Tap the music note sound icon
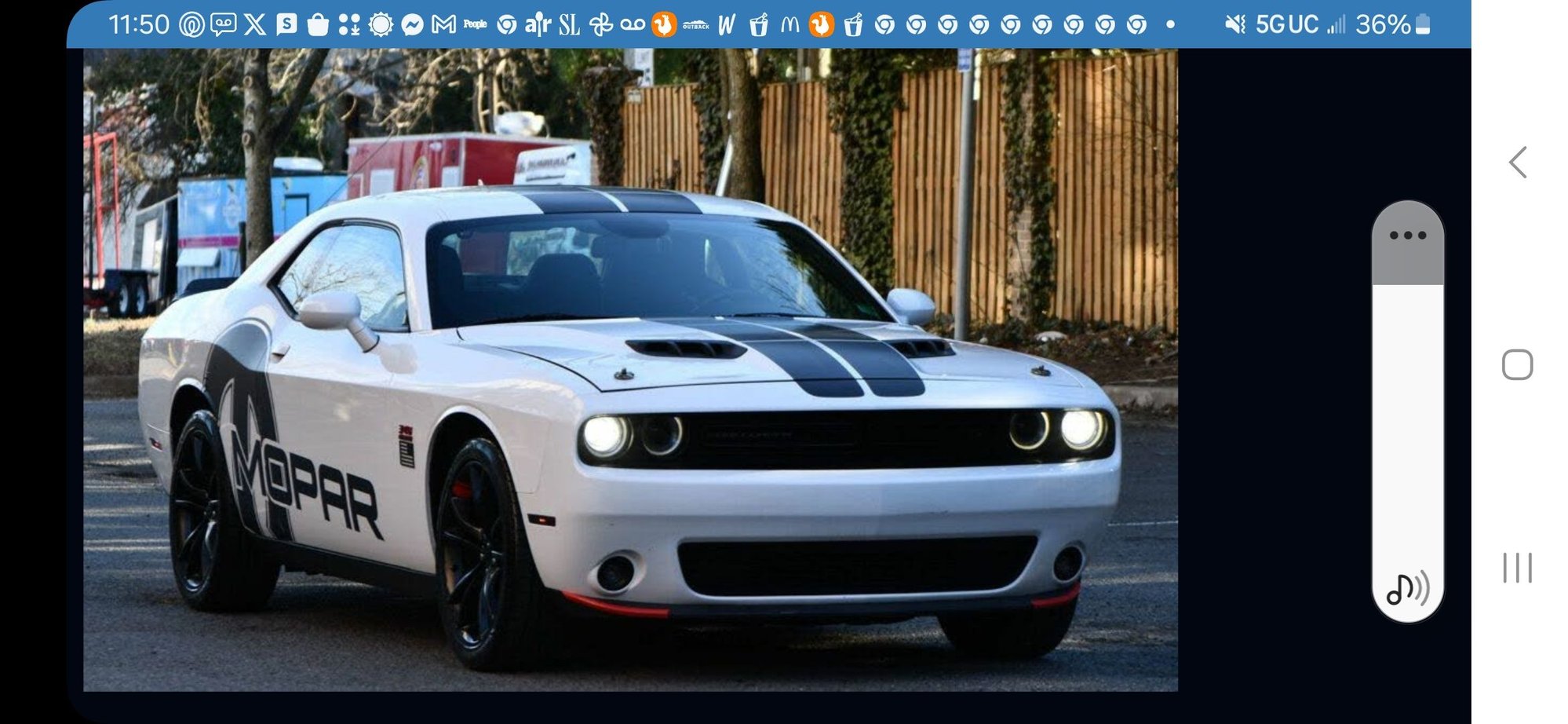1568x724 pixels. [x=1408, y=588]
